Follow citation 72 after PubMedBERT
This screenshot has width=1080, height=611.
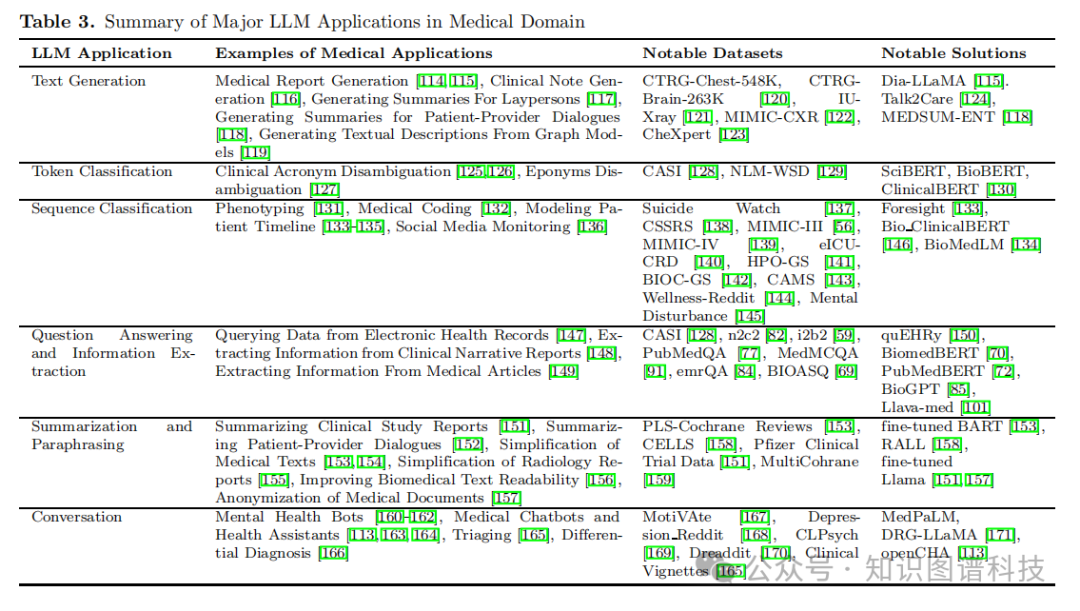point(1004,371)
